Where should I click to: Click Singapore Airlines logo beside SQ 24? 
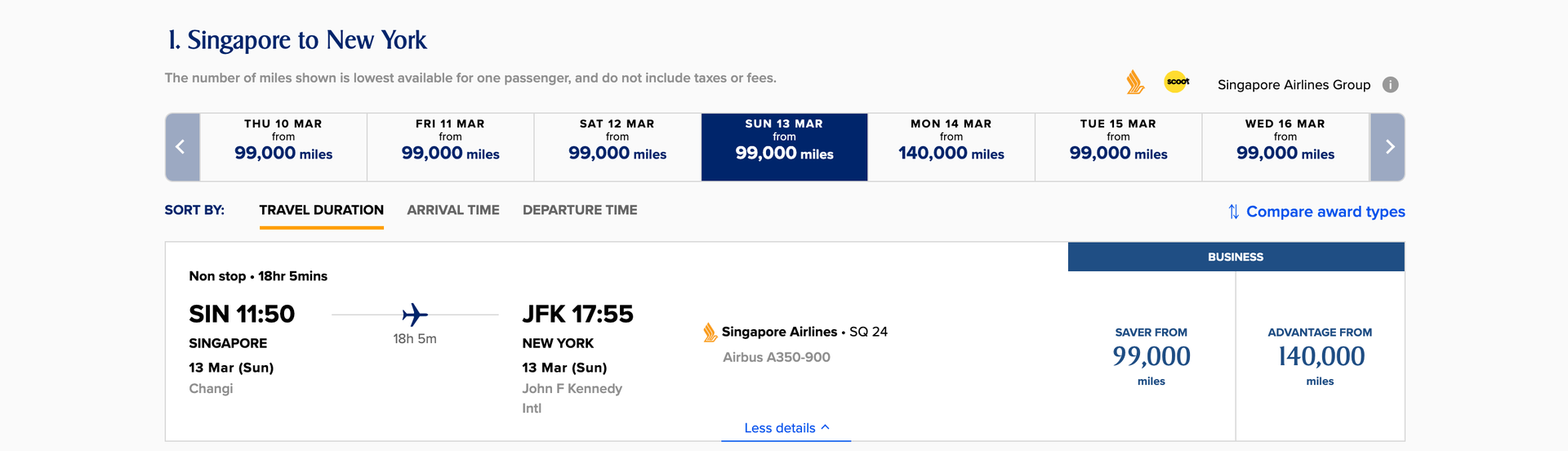[710, 332]
